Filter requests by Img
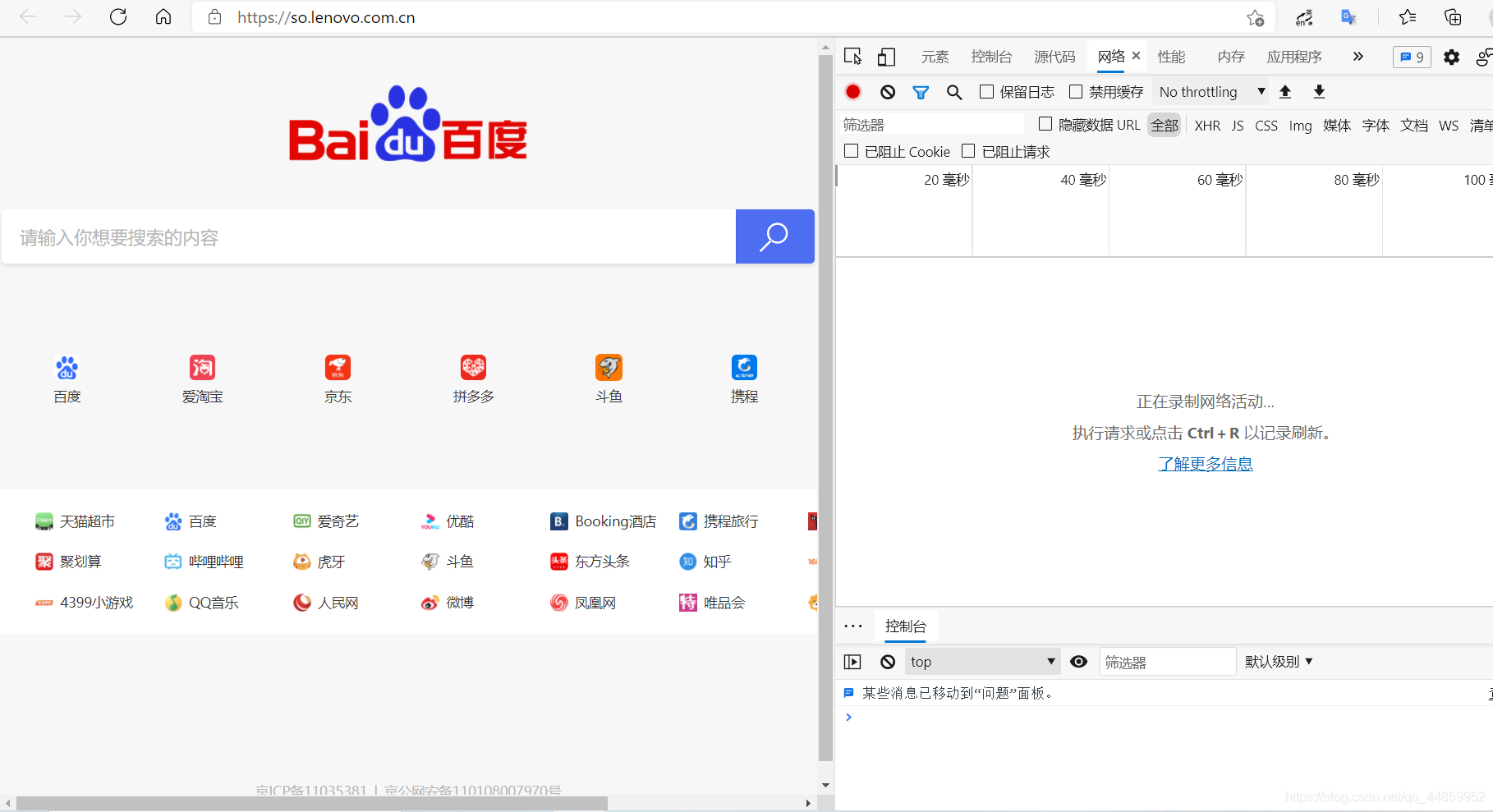This screenshot has height=812, width=1493. tap(1300, 126)
